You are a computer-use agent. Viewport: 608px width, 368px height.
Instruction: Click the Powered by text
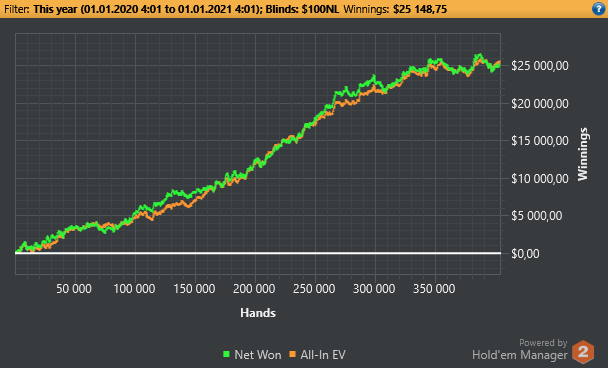tap(543, 343)
